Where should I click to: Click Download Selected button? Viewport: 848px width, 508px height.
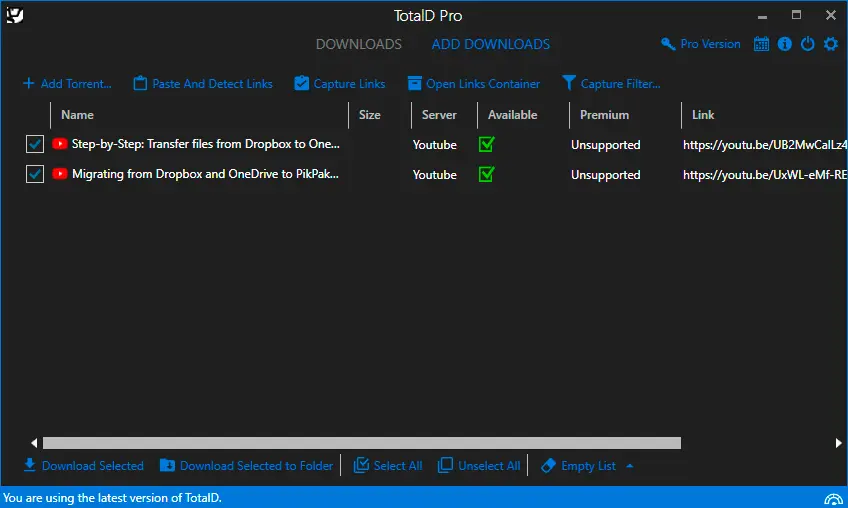click(84, 466)
